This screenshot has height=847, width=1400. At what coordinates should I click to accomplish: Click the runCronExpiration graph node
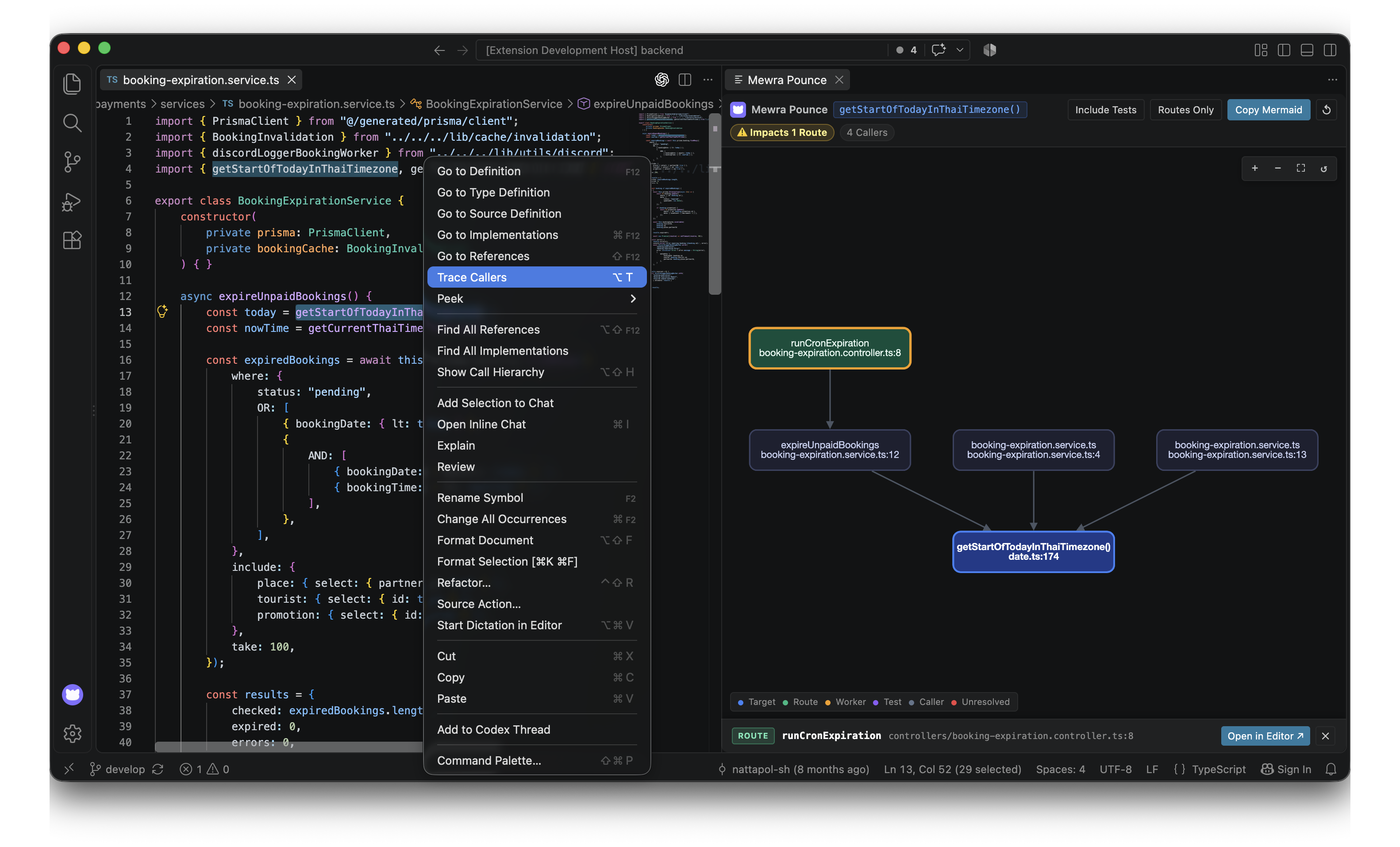tap(830, 348)
